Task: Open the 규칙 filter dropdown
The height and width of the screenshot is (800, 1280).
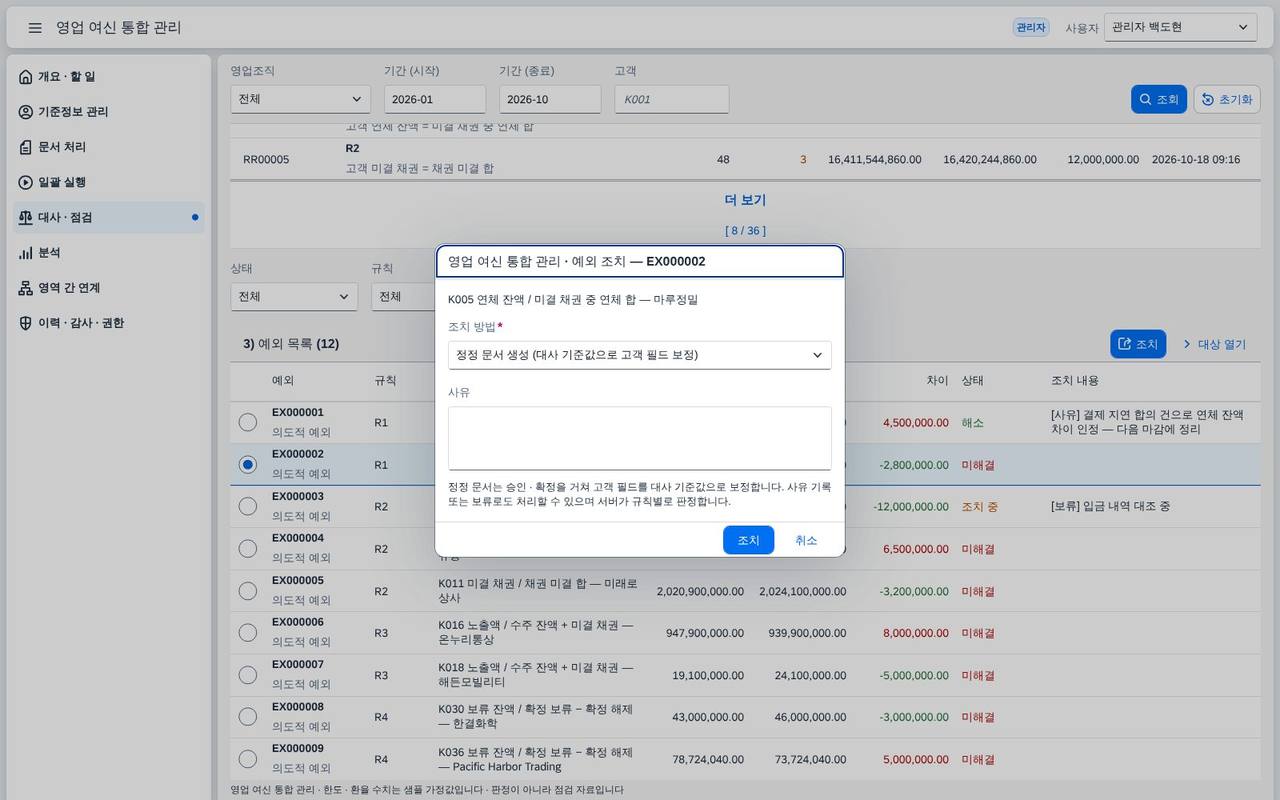Action: click(x=403, y=296)
